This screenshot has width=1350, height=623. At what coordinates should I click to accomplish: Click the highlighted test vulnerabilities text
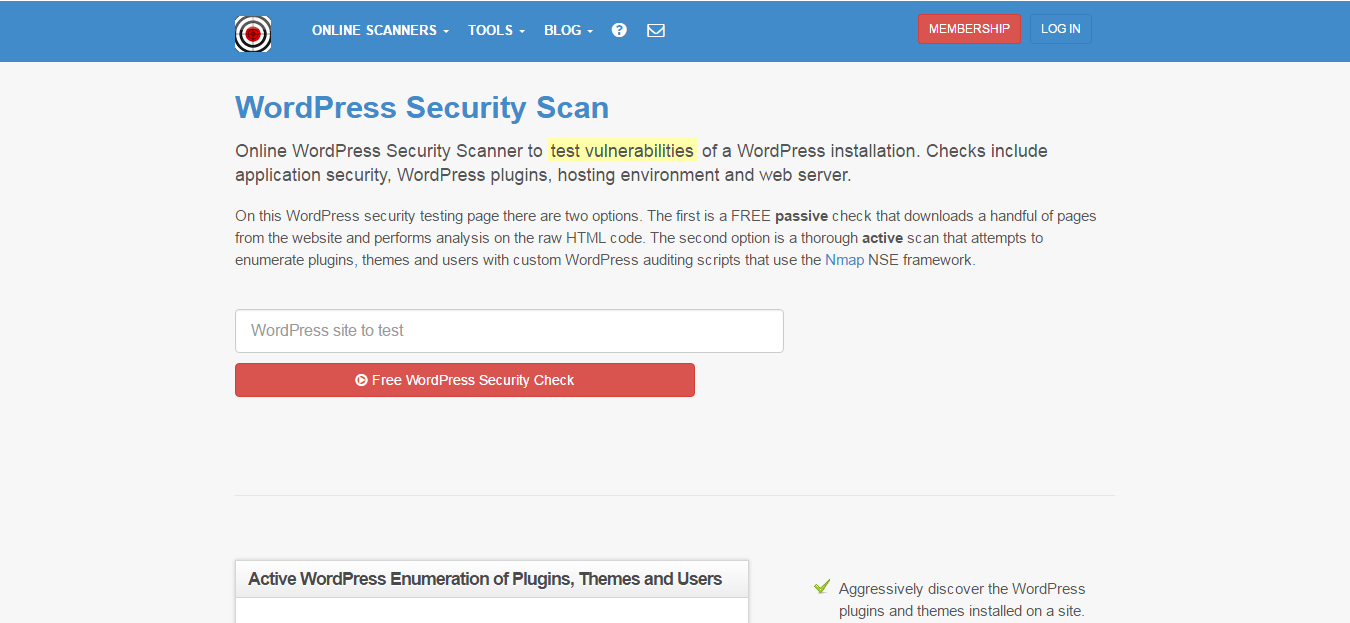click(622, 151)
